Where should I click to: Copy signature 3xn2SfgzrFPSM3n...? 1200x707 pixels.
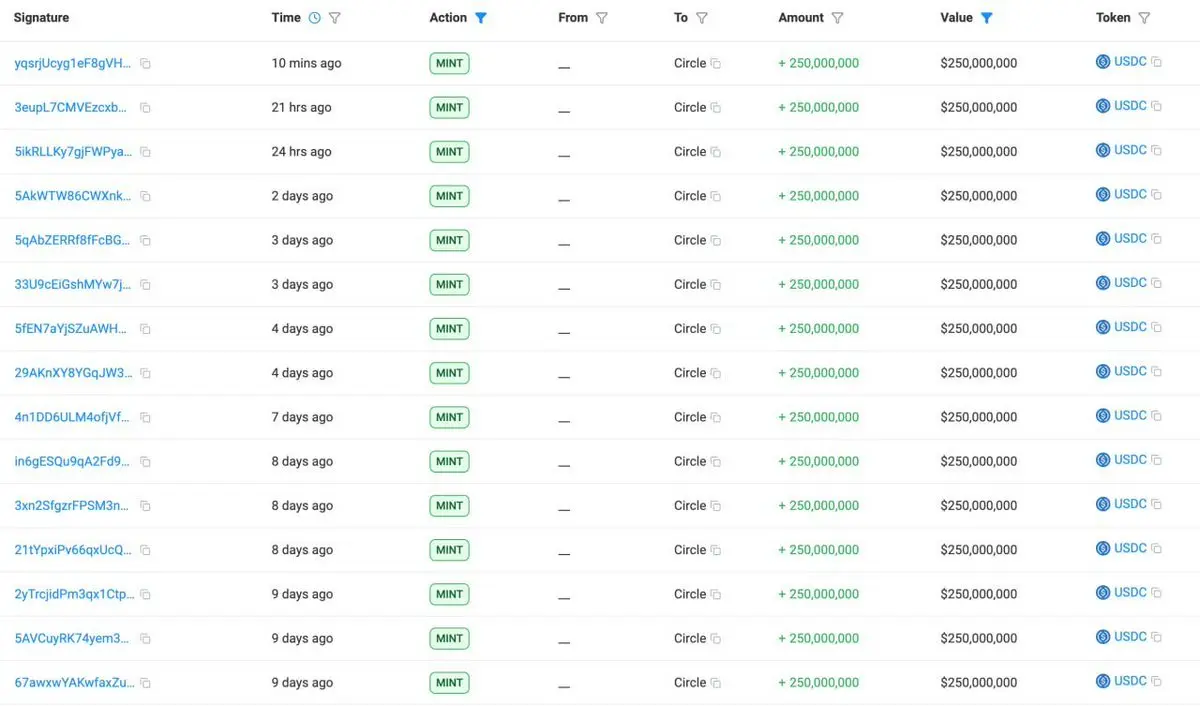pos(145,506)
